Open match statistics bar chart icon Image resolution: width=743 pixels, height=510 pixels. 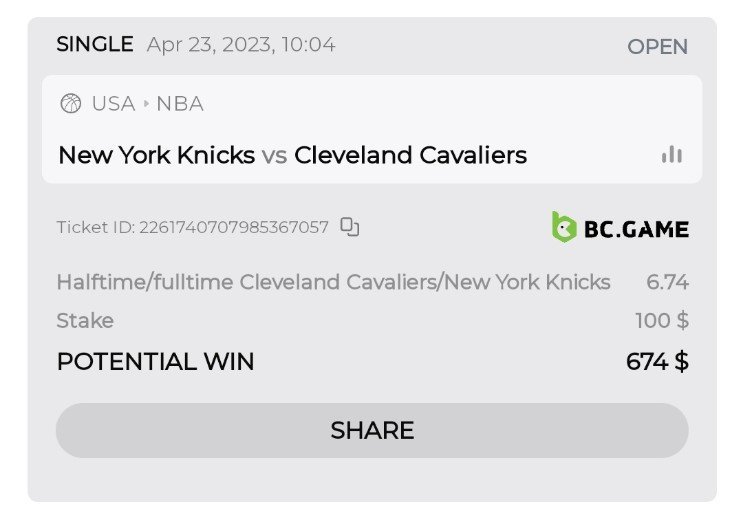(671, 154)
